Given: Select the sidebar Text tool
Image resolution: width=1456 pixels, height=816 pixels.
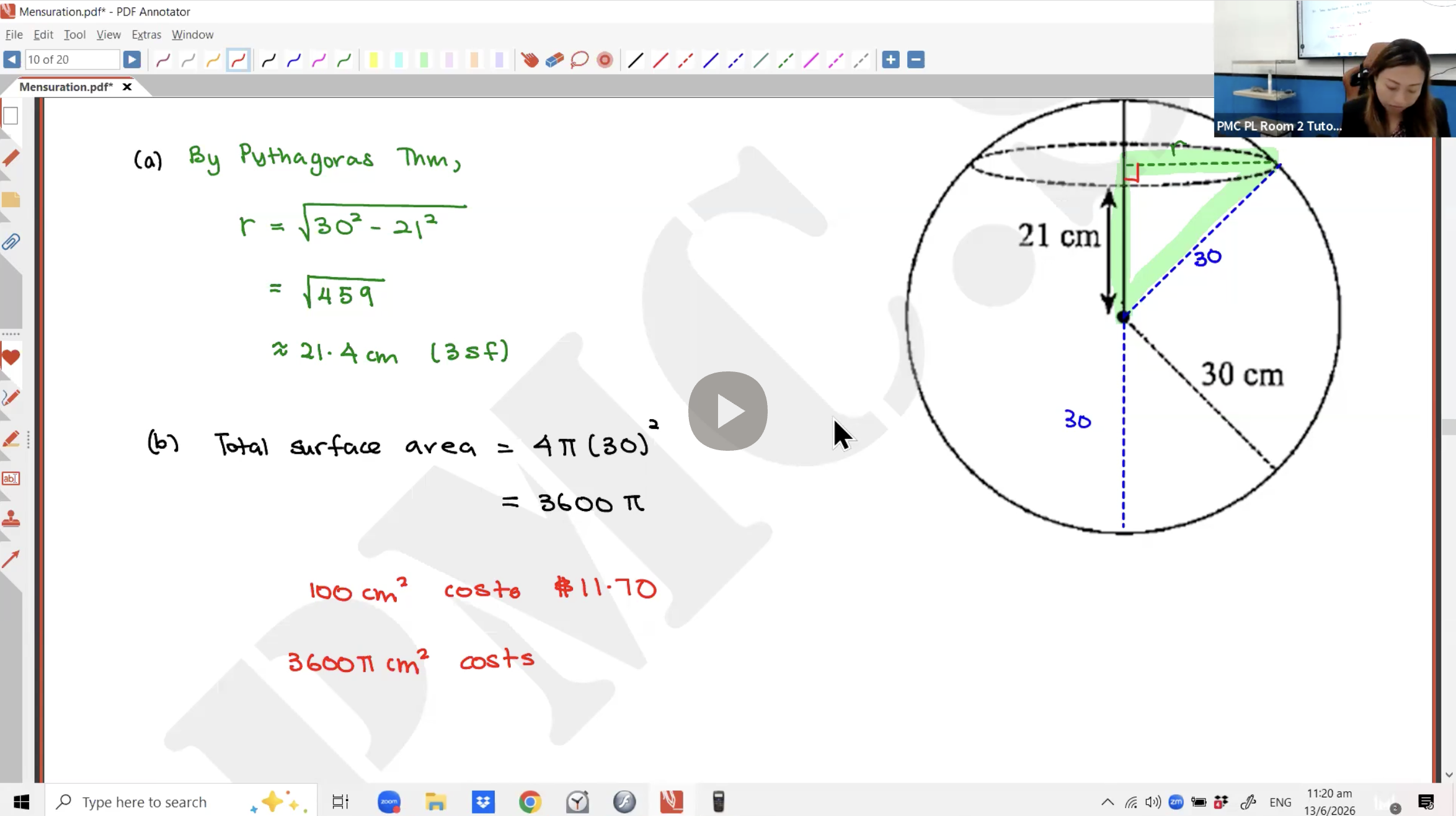Looking at the screenshot, I should click(11, 479).
